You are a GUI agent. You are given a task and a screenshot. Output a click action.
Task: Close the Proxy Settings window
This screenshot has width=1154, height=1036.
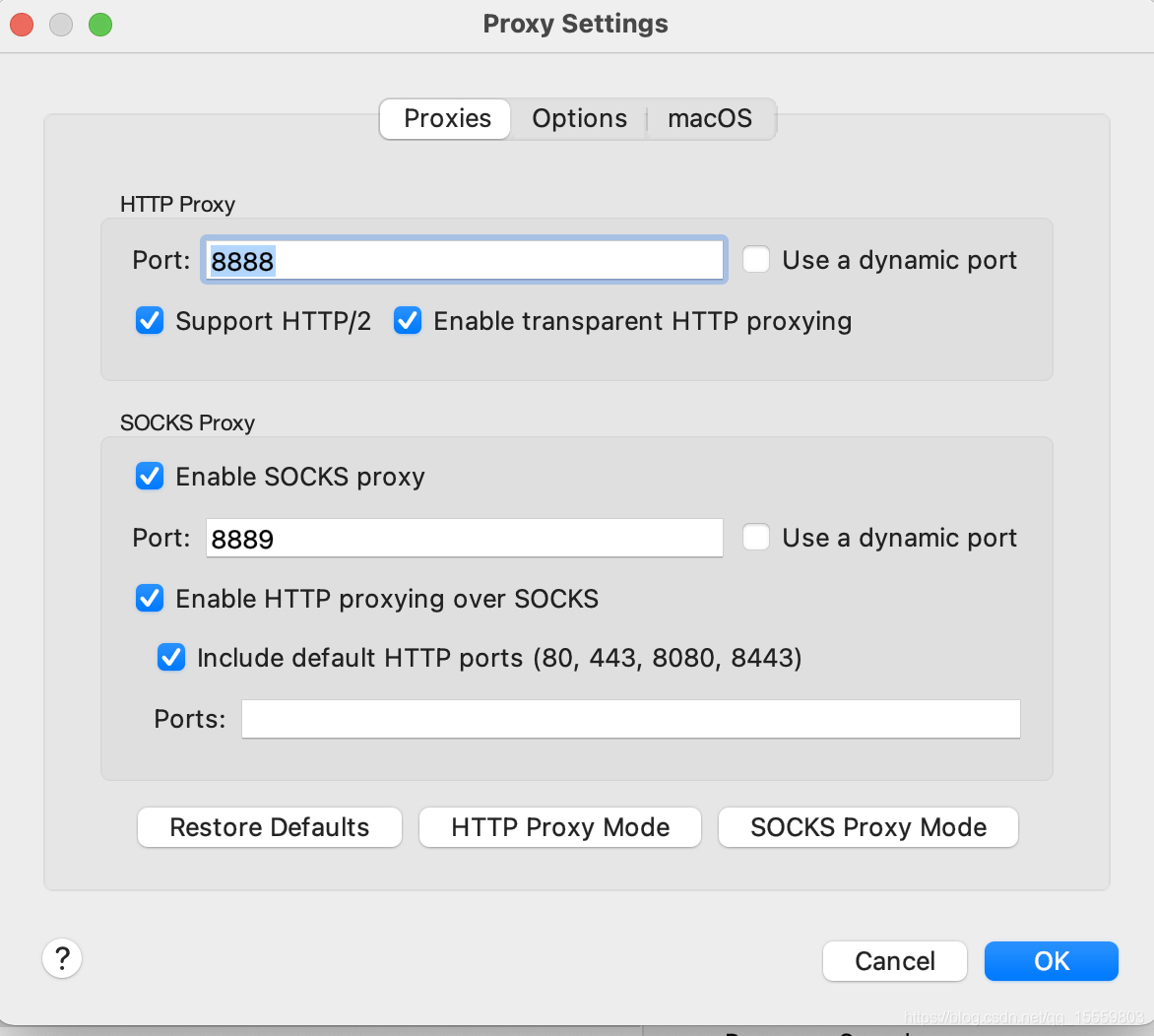pos(22,25)
